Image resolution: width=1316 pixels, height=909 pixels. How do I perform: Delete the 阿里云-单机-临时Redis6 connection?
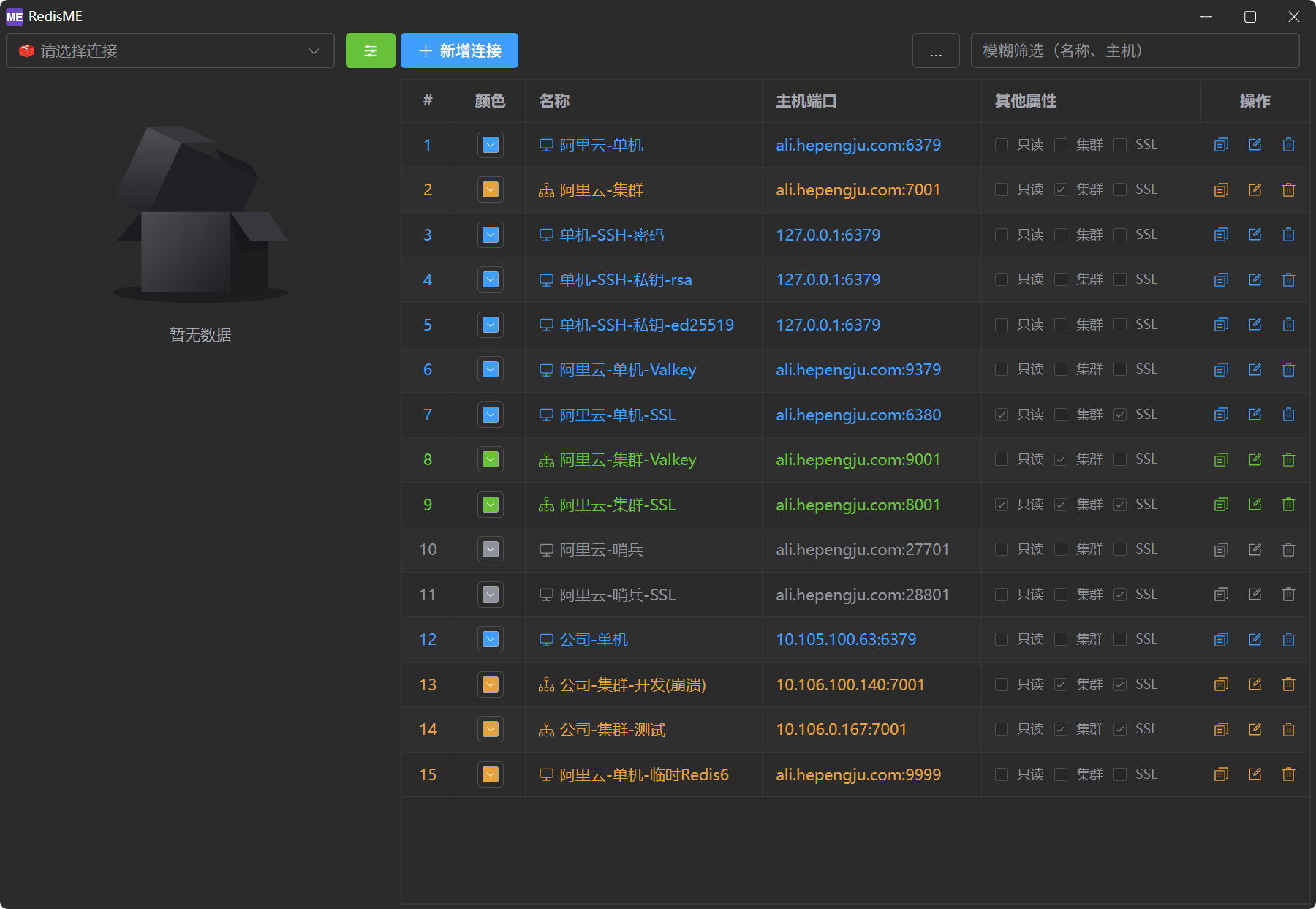click(1288, 774)
